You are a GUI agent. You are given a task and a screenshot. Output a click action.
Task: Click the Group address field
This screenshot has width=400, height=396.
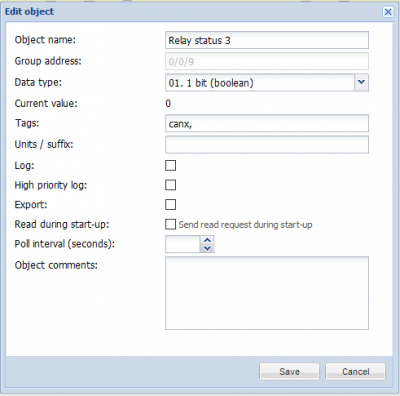tap(267, 61)
